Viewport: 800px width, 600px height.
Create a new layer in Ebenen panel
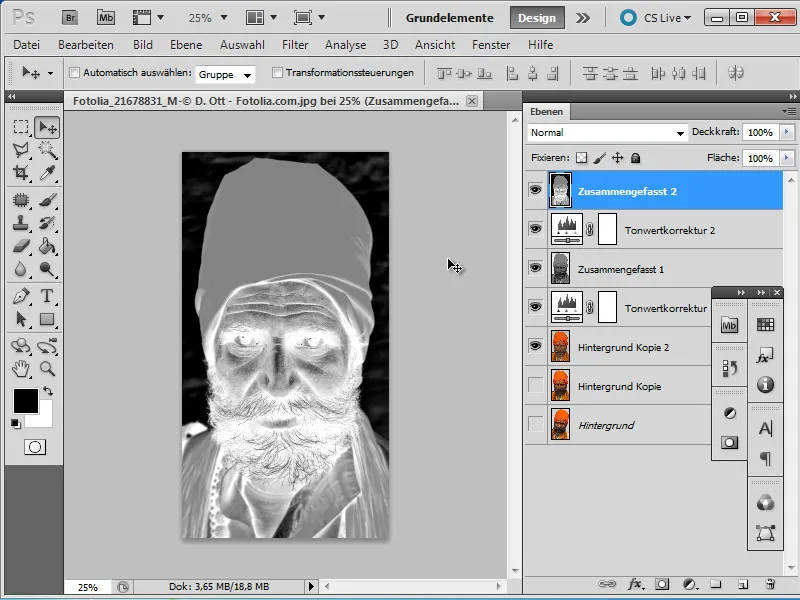click(x=743, y=584)
